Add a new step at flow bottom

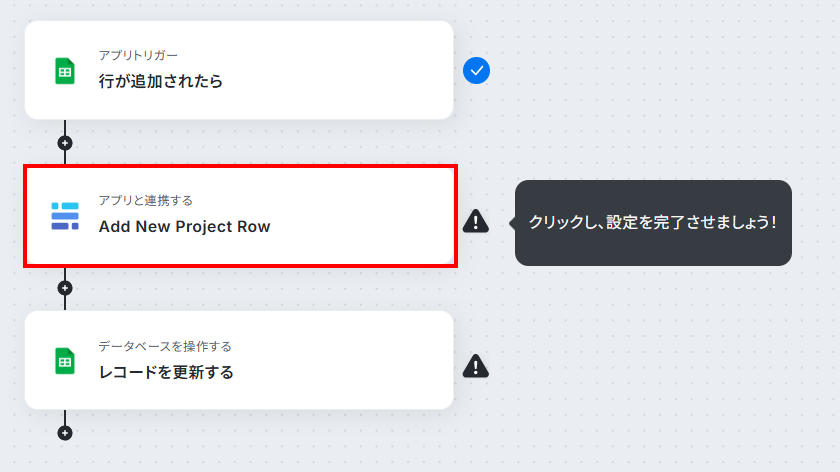65,433
